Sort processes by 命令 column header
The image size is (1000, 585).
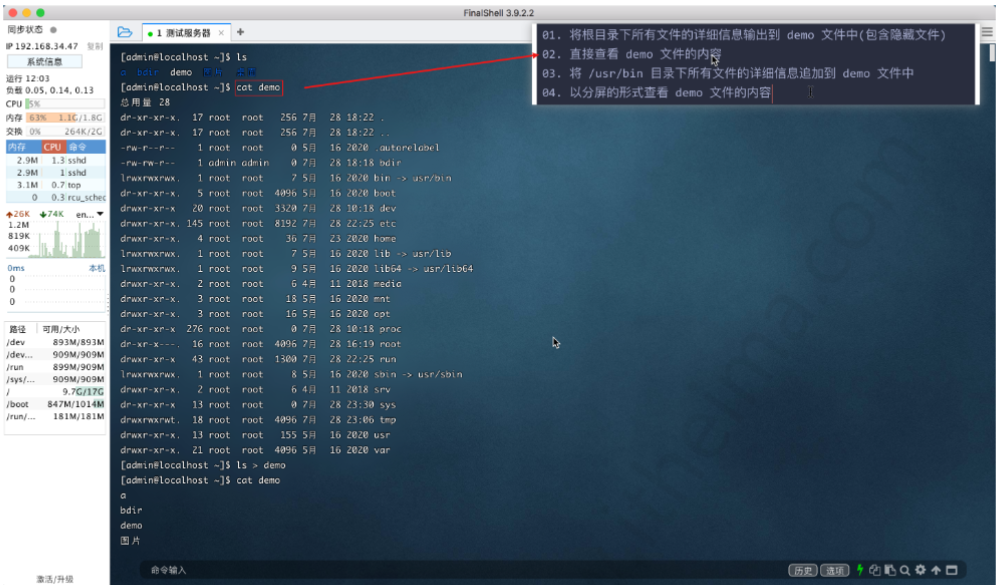[x=86, y=147]
